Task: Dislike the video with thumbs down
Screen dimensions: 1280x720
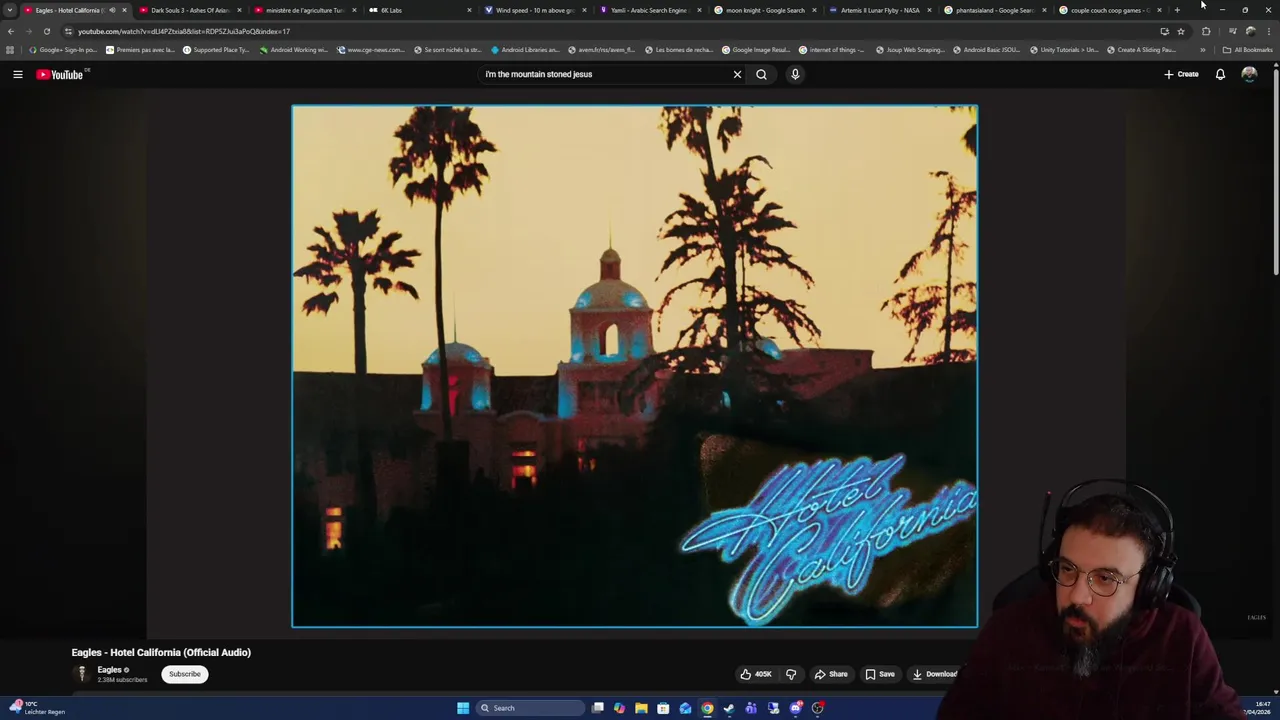Action: (791, 674)
